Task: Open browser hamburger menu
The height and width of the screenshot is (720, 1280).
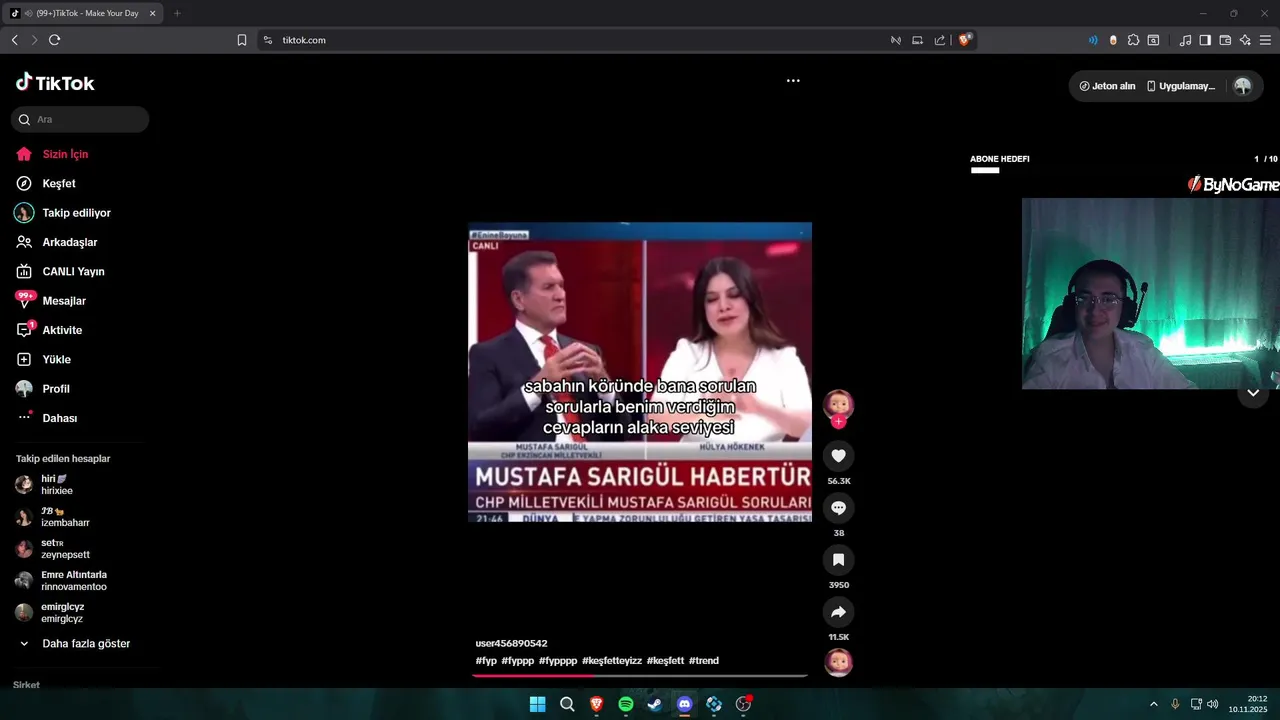Action: click(1266, 40)
